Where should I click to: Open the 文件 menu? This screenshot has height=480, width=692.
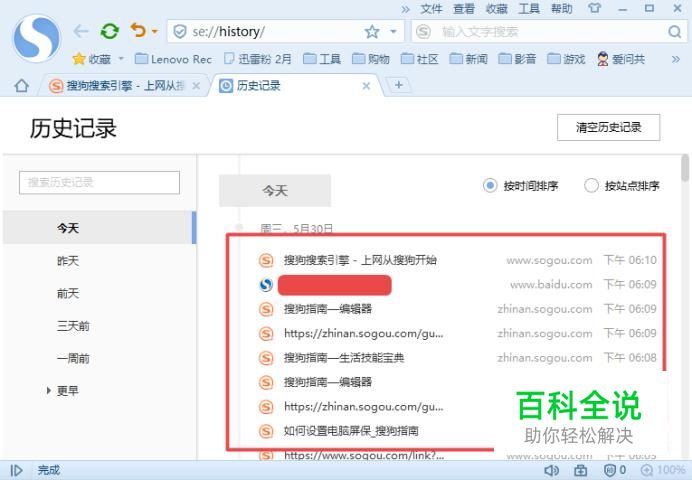pyautogui.click(x=431, y=9)
